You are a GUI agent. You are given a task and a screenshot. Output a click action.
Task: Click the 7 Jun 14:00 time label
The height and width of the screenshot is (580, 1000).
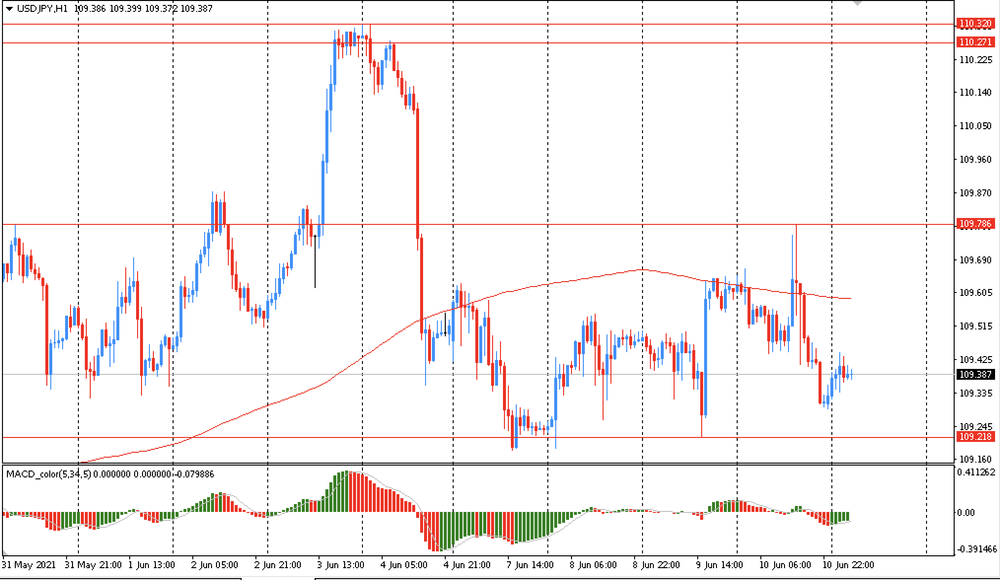point(530,565)
